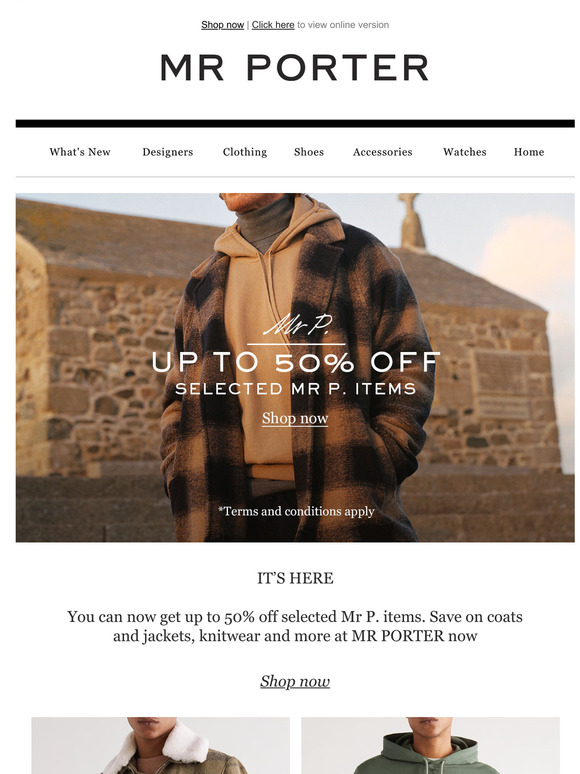Click the italic Shop now link

tap(295, 681)
